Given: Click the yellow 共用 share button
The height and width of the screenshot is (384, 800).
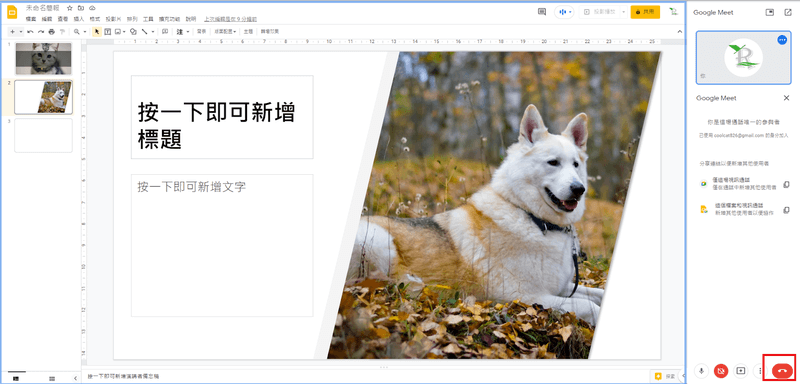Looking at the screenshot, I should coord(645,12).
